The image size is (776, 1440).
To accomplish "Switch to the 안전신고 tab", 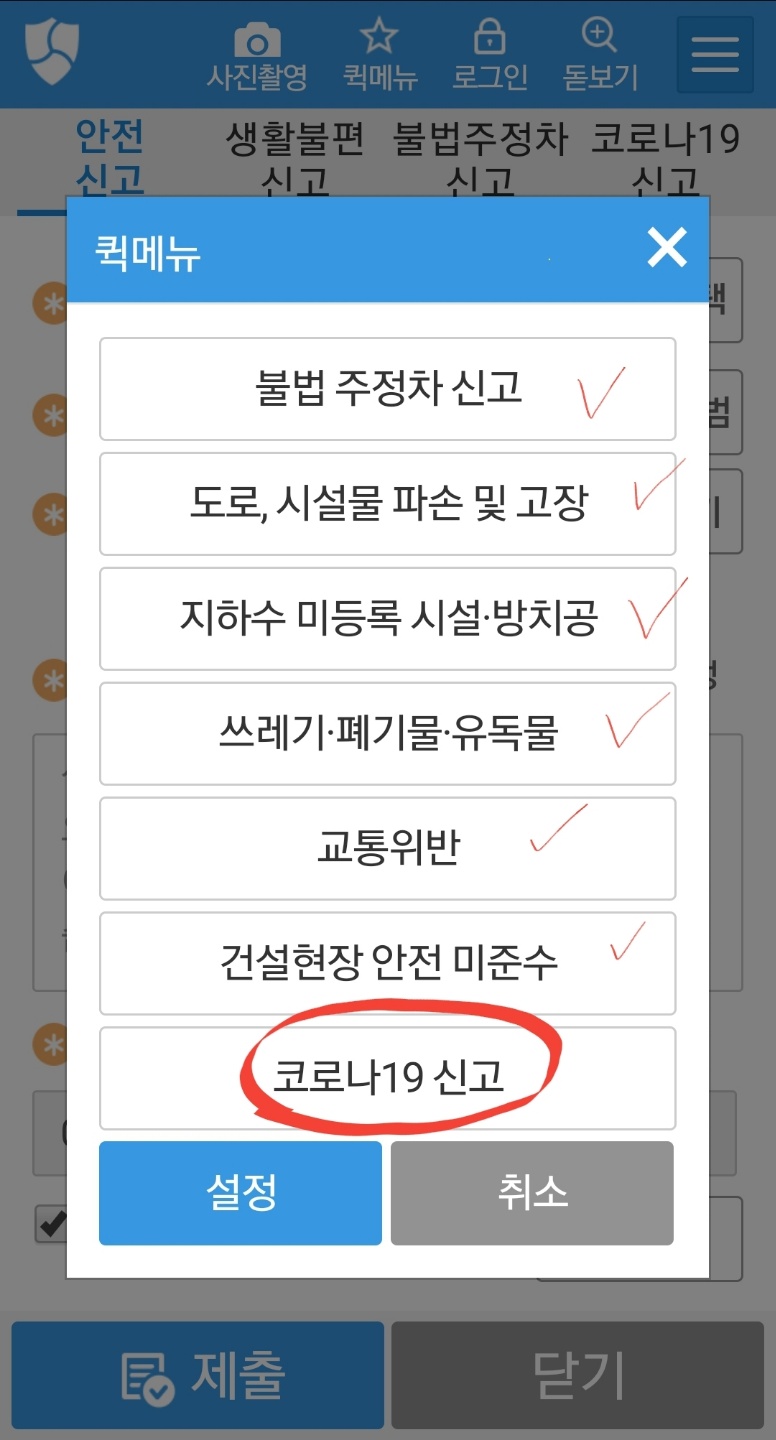I will (x=110, y=160).
